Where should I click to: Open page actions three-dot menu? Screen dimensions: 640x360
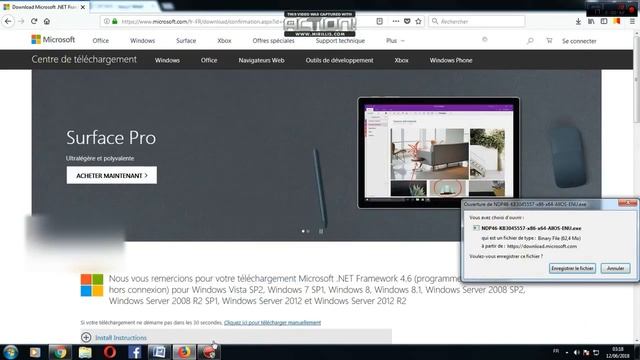(x=396, y=21)
